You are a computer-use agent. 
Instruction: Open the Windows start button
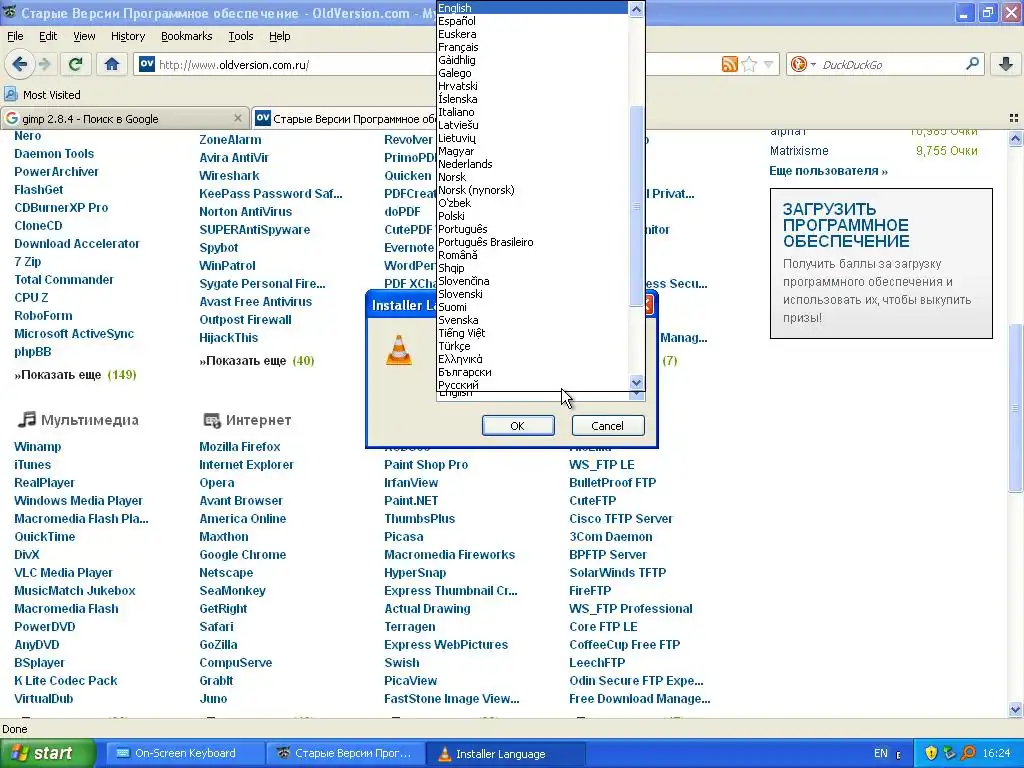pos(47,753)
